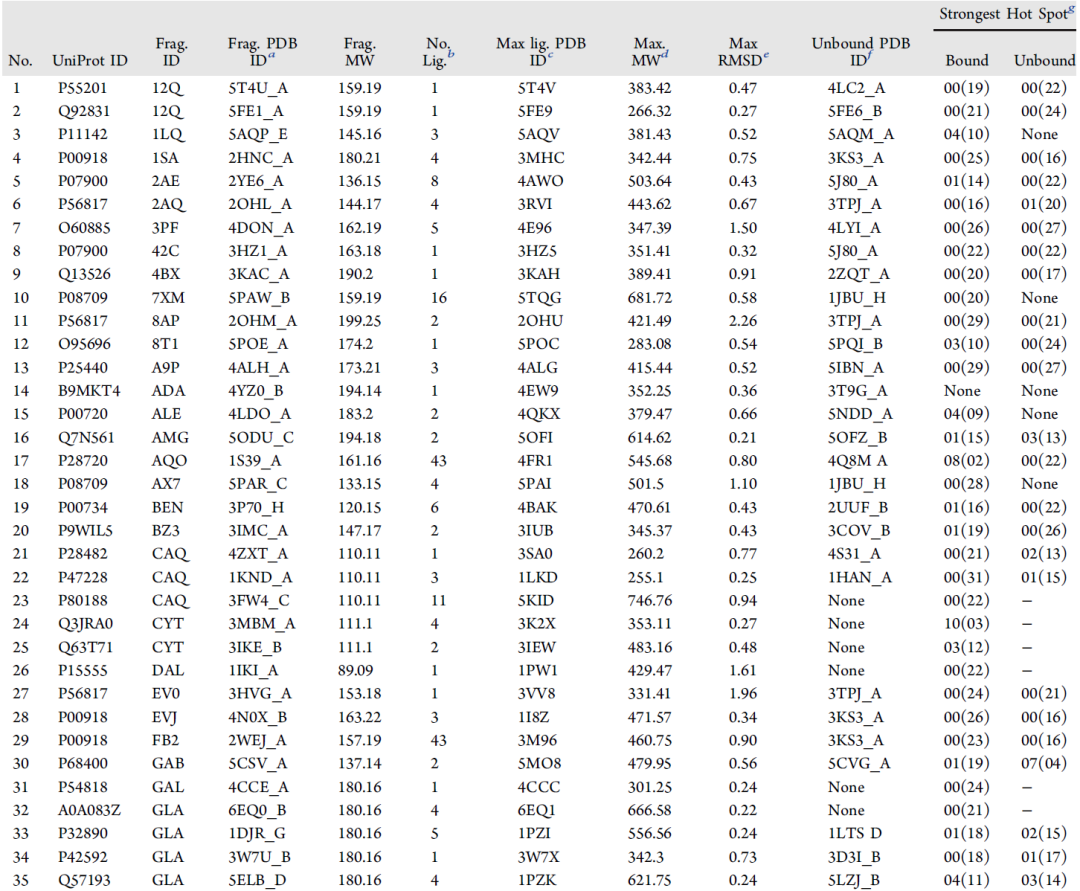Screen dimensions: 1080x891
Task: Click the 'UniProt ID' column header
Action: [90, 61]
